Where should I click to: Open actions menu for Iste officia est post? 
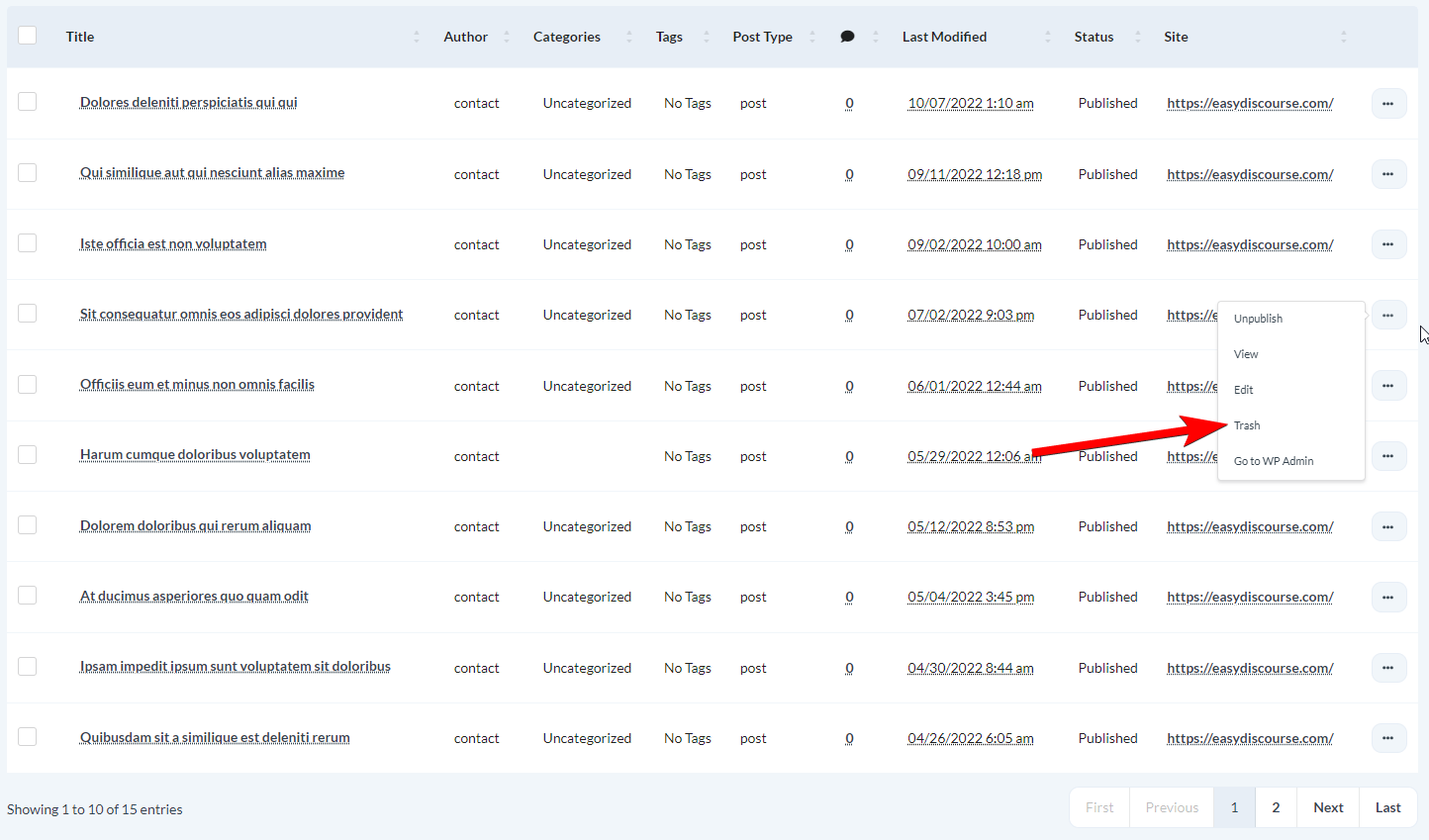click(1388, 244)
